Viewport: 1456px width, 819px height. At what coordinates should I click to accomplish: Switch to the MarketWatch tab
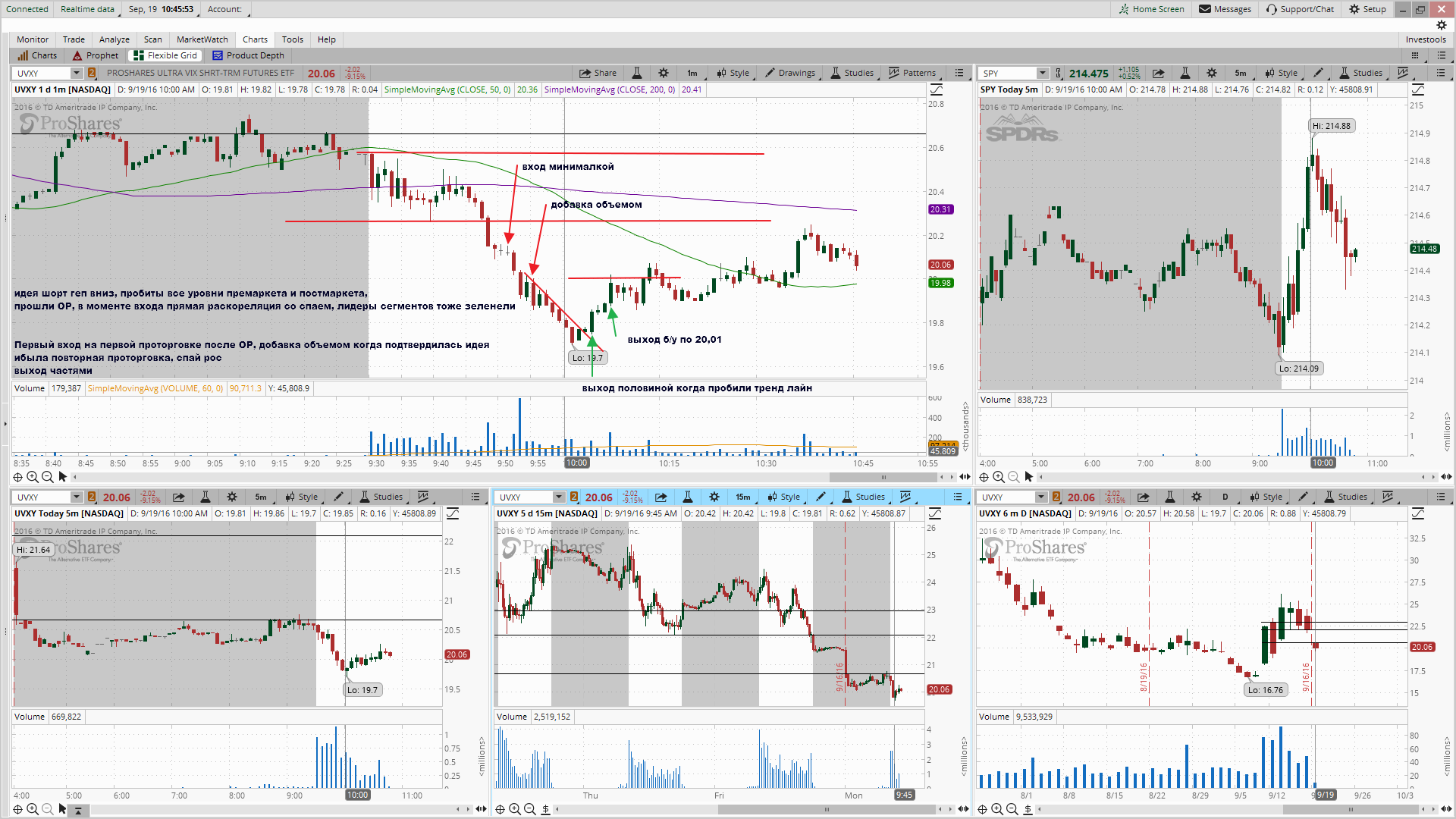coord(202,39)
